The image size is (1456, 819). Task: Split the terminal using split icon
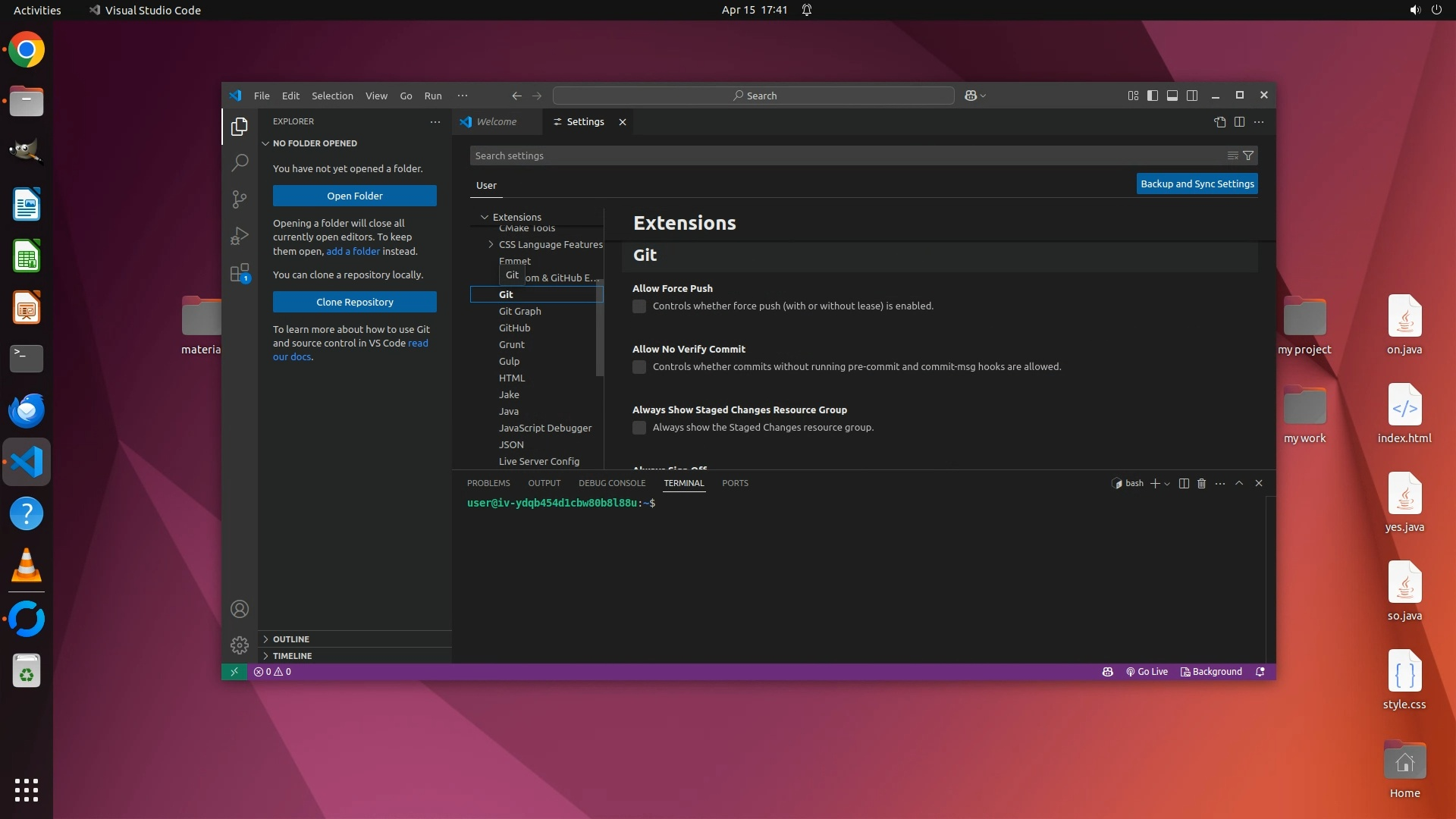pos(1184,483)
